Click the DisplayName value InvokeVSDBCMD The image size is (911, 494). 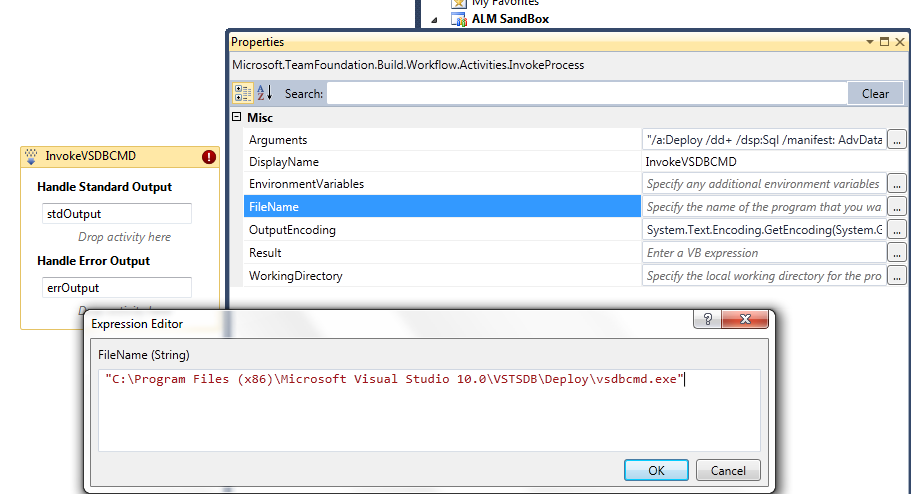click(x=691, y=162)
